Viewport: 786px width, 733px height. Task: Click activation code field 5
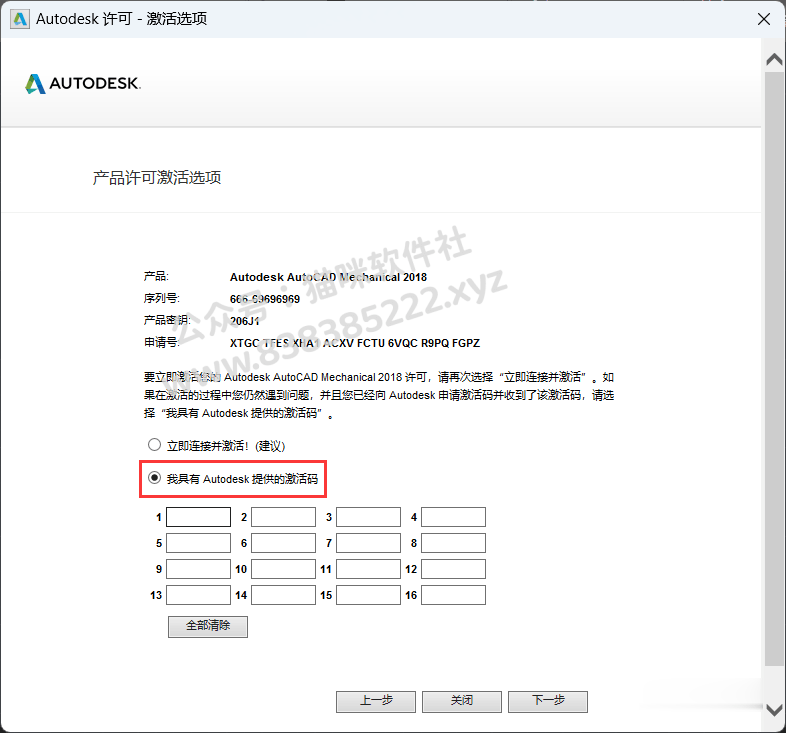tap(199, 543)
